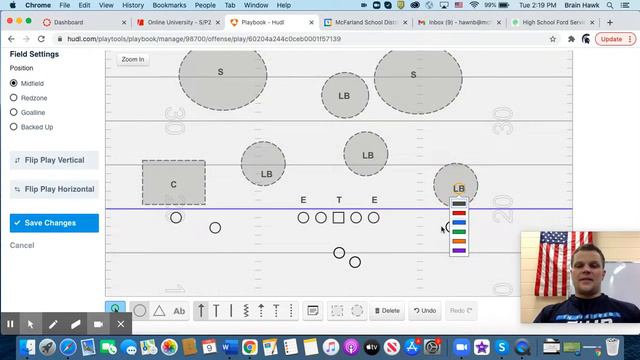Click the address bar URL
Screen dimensions: 640x360
click(204, 39)
